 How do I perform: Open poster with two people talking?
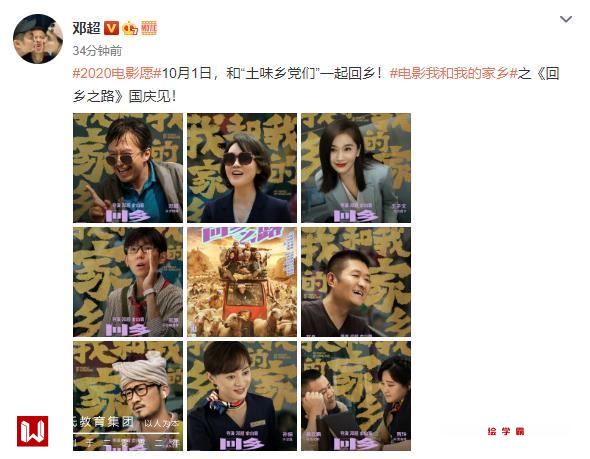[x=356, y=396]
